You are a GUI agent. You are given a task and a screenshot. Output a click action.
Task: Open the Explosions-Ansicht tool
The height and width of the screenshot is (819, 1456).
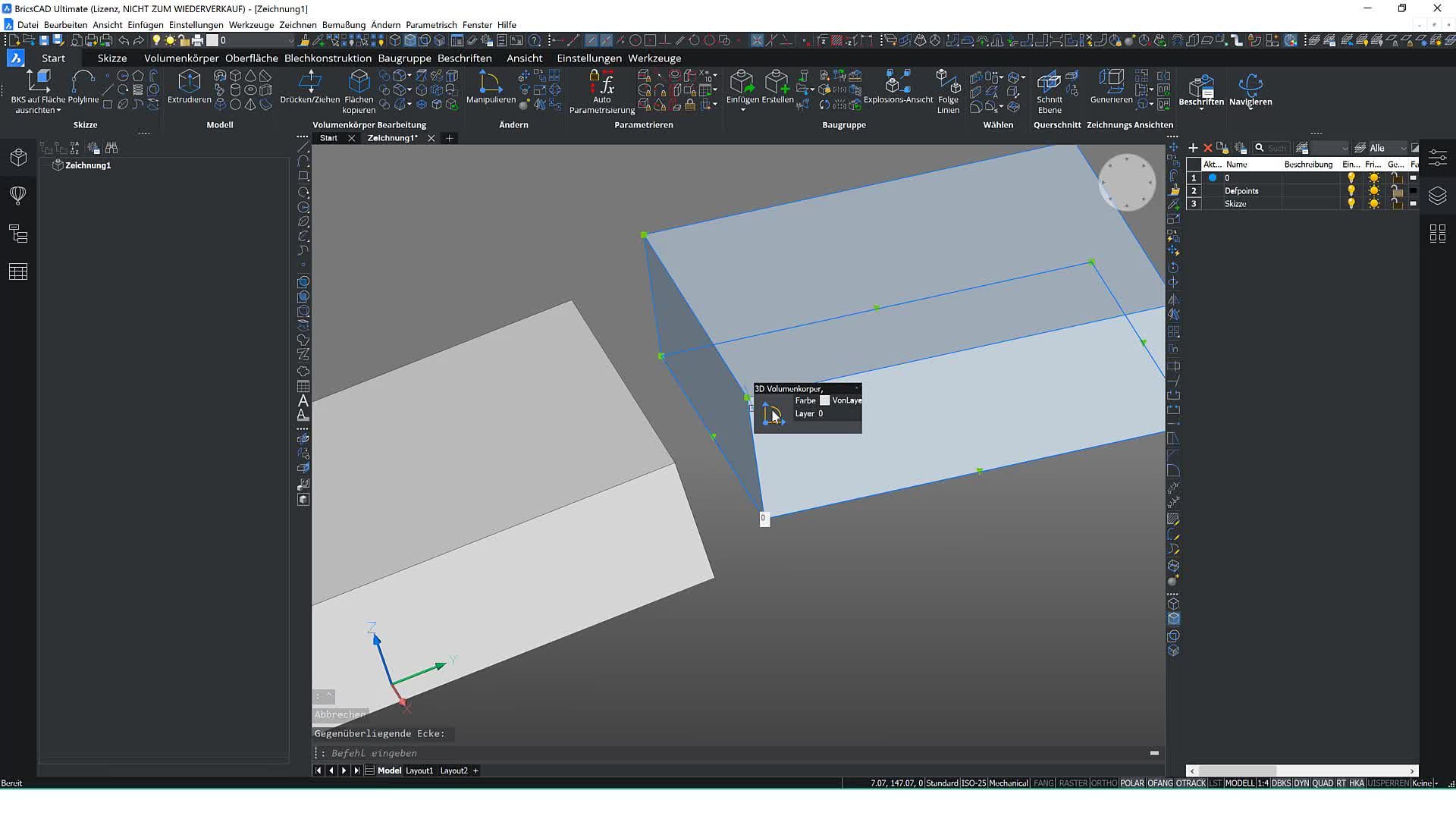coord(898,87)
